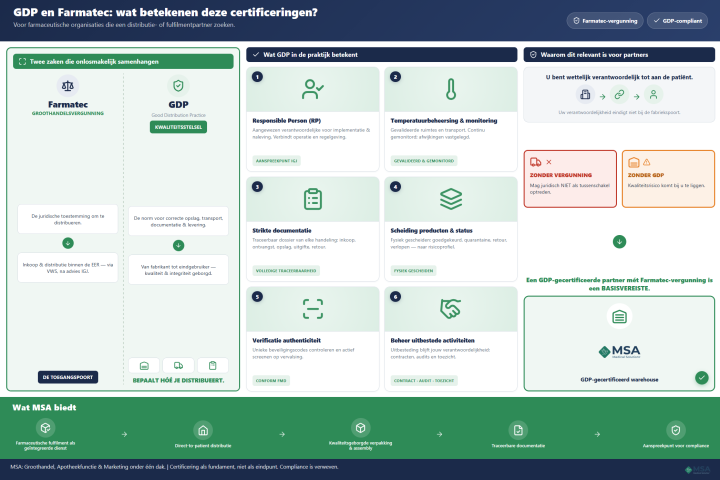720x480 pixels.
Task: Click the Wat GDP in de praktijk betekent header
Action: pos(382,55)
